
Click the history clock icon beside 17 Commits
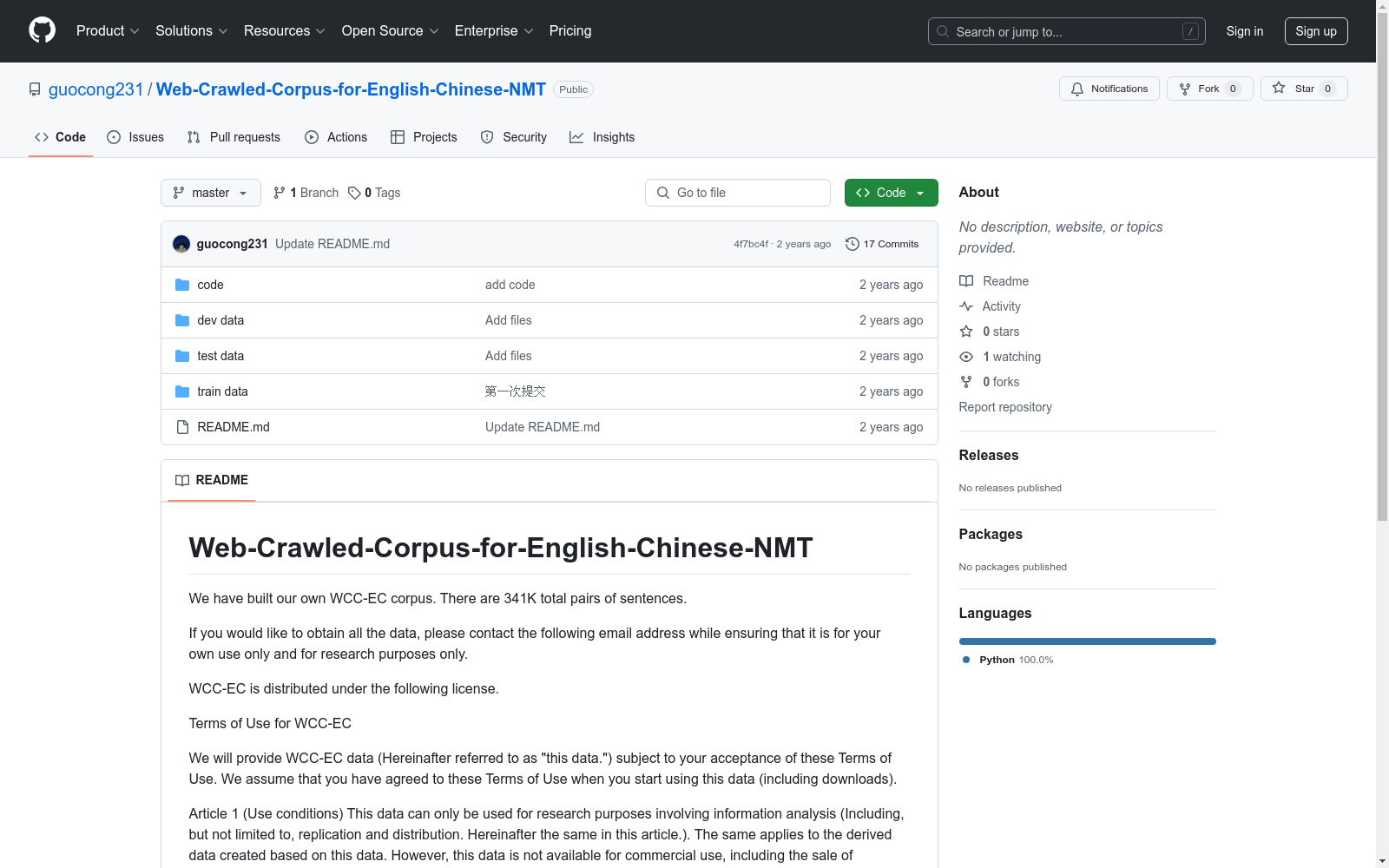pyautogui.click(x=852, y=244)
